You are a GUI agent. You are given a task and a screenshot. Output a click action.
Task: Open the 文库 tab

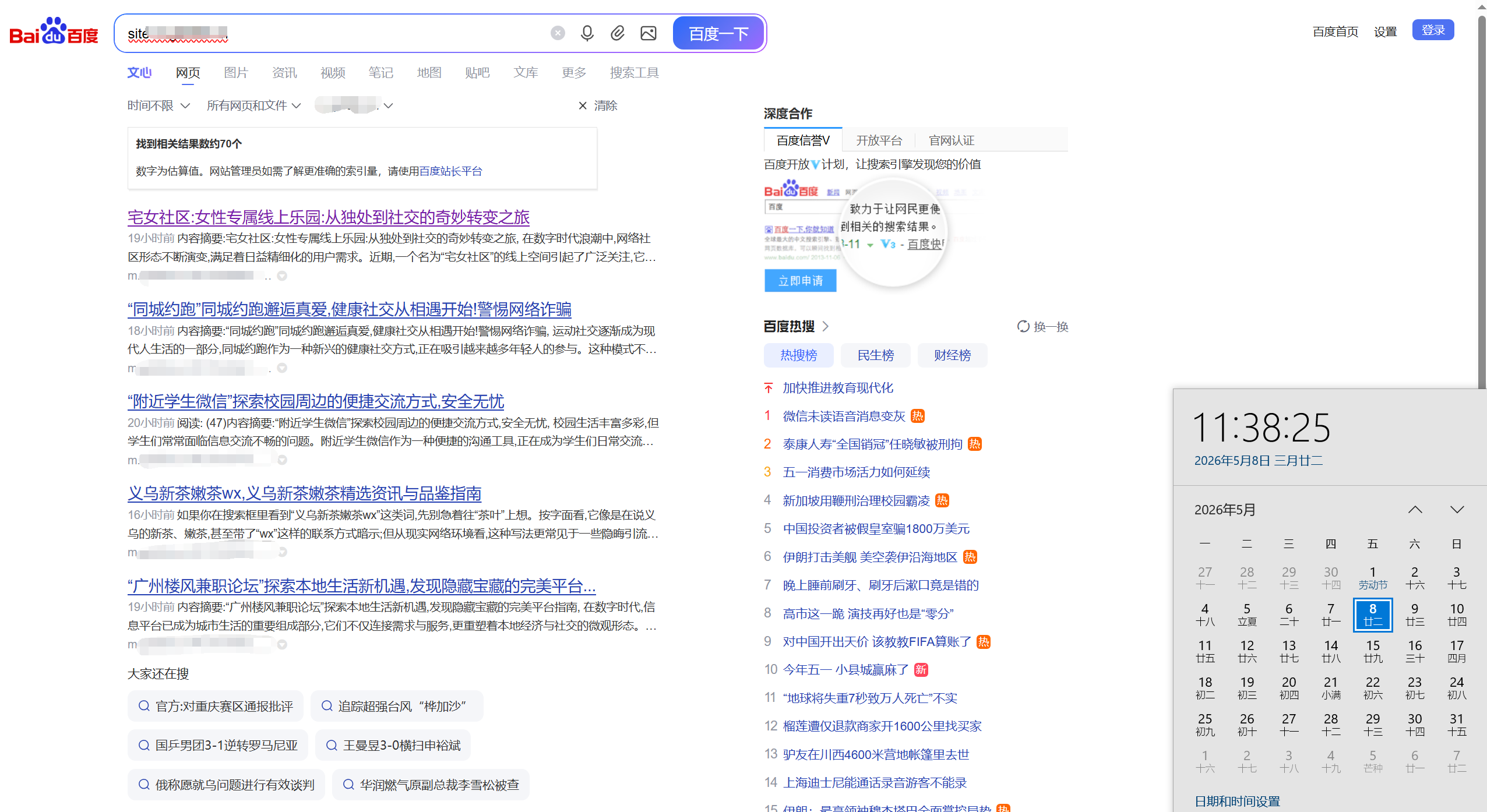click(526, 73)
